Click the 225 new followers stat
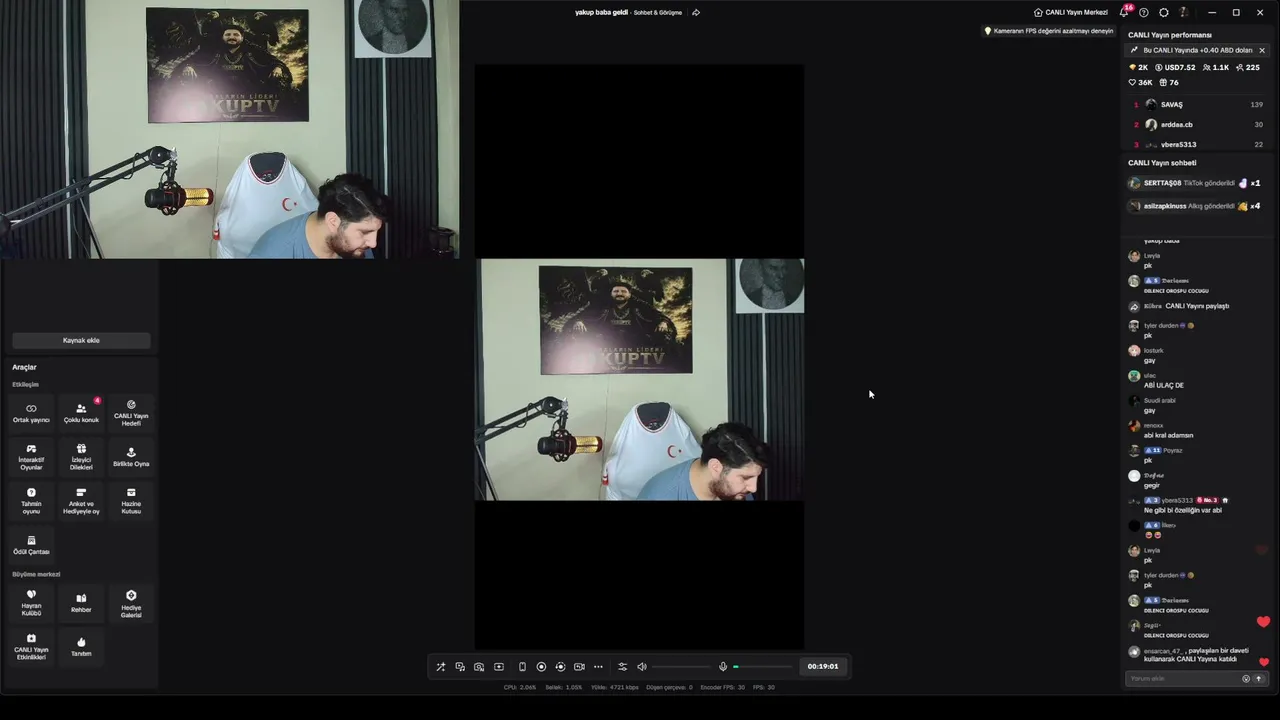This screenshot has width=1280, height=720. point(1248,67)
